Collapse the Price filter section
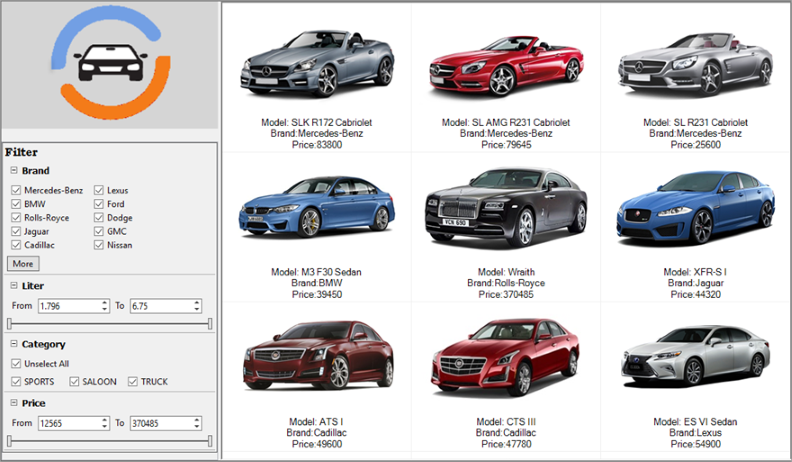 (x=12, y=403)
